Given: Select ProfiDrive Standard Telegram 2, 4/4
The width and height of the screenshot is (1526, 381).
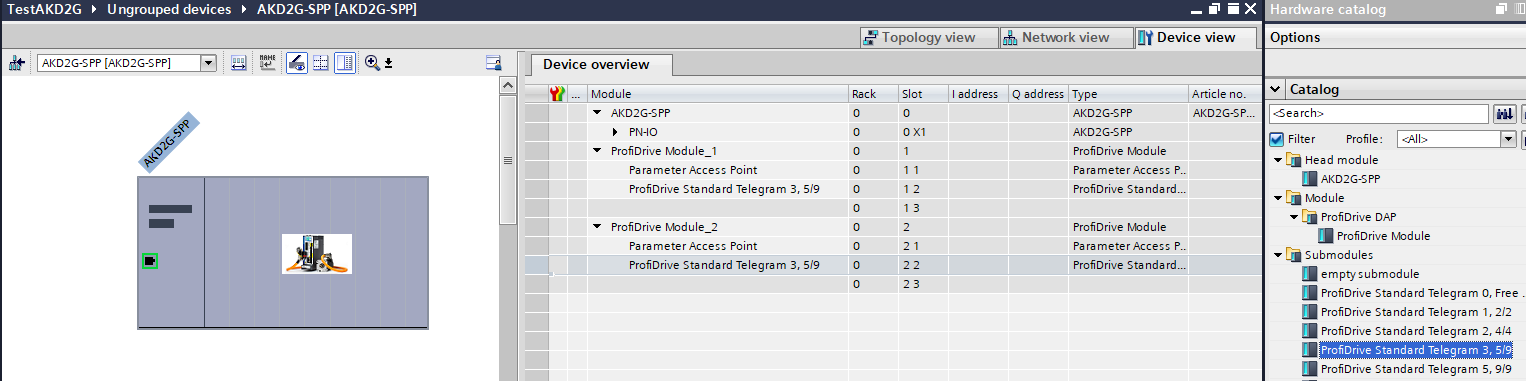Looking at the screenshot, I should pos(1406,331).
